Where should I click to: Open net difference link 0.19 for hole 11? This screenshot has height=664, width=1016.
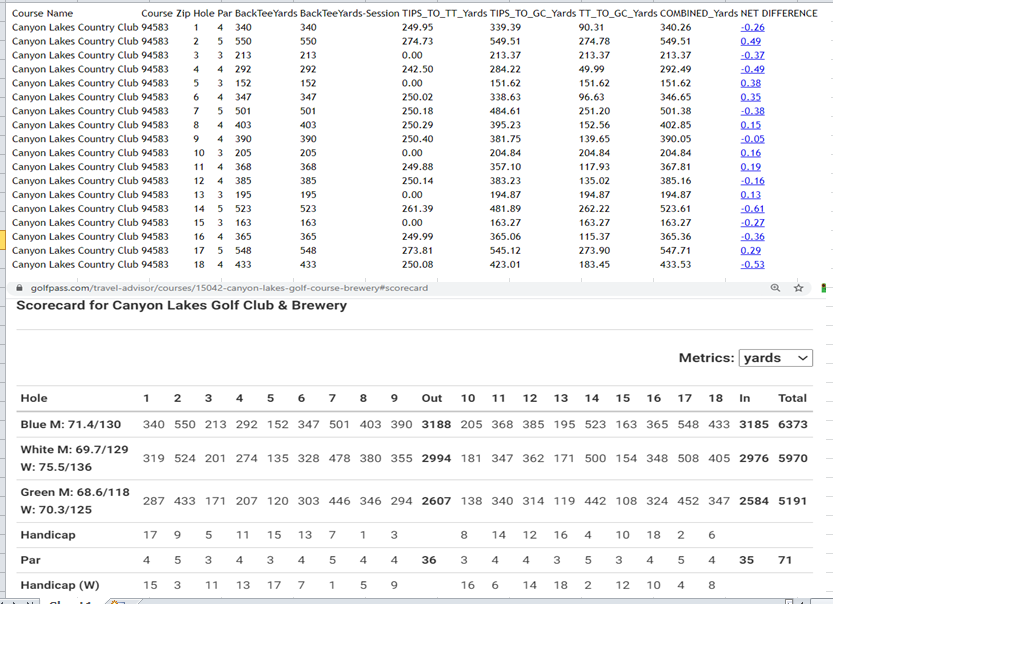pyautogui.click(x=750, y=166)
